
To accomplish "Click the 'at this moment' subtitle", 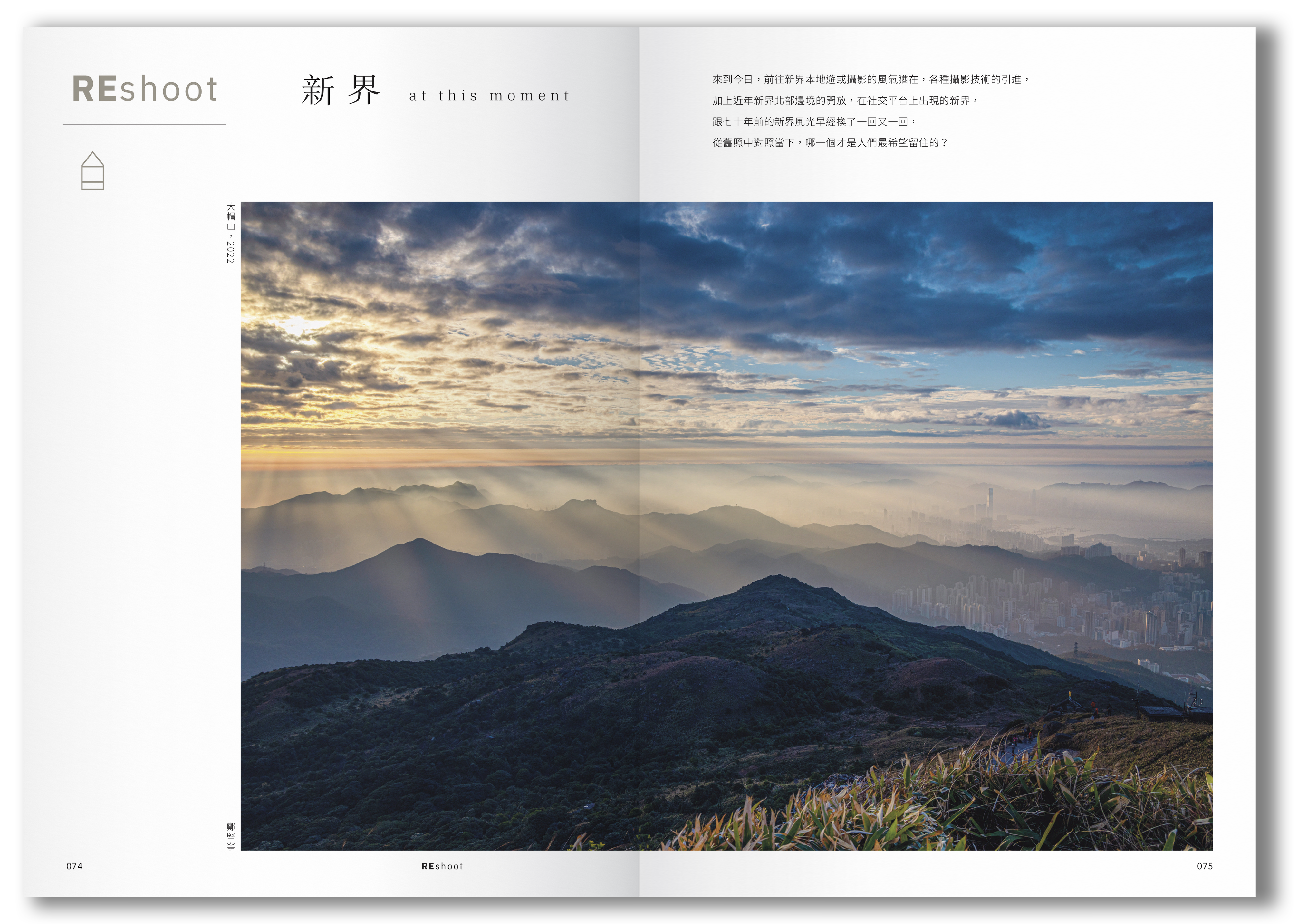I will (489, 96).
